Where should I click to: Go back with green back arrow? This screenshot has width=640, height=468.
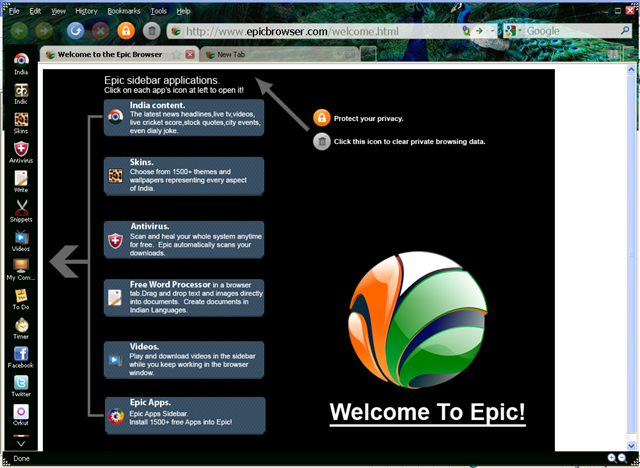19,31
